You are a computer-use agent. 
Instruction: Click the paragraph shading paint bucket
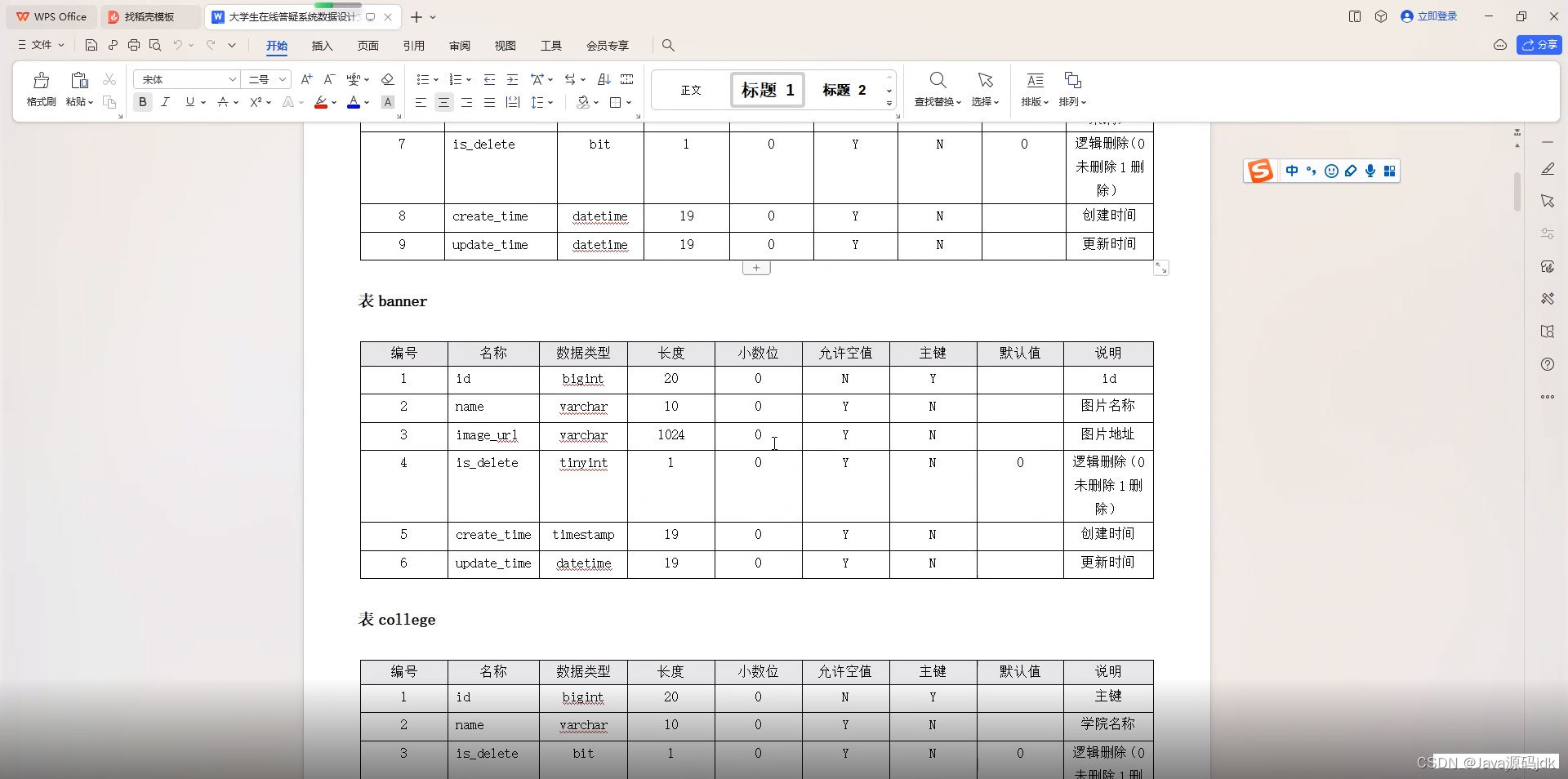pyautogui.click(x=583, y=102)
